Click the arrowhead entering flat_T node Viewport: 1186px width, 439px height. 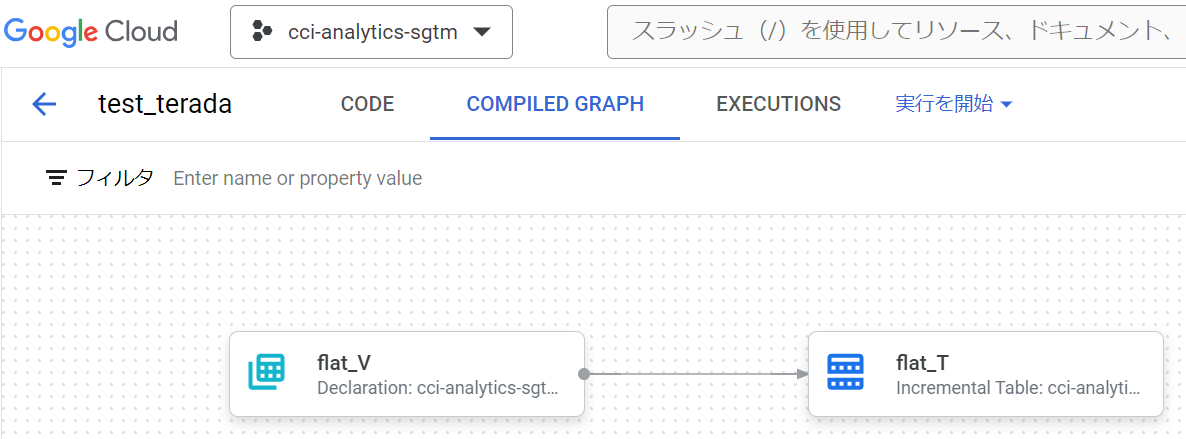pyautogui.click(x=802, y=374)
